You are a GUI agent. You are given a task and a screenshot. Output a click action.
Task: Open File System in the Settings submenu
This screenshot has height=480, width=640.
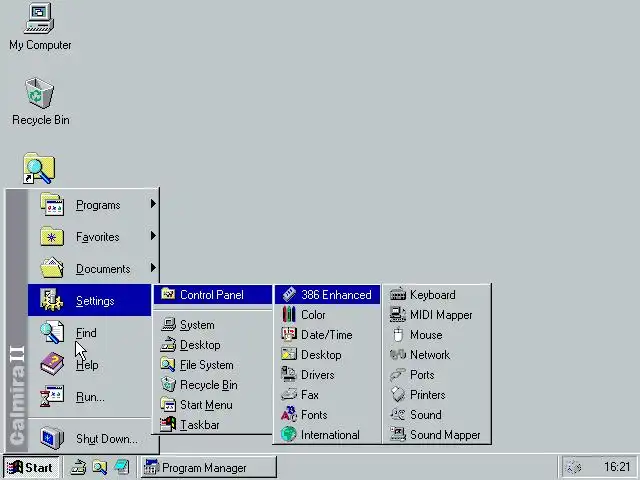213,364
